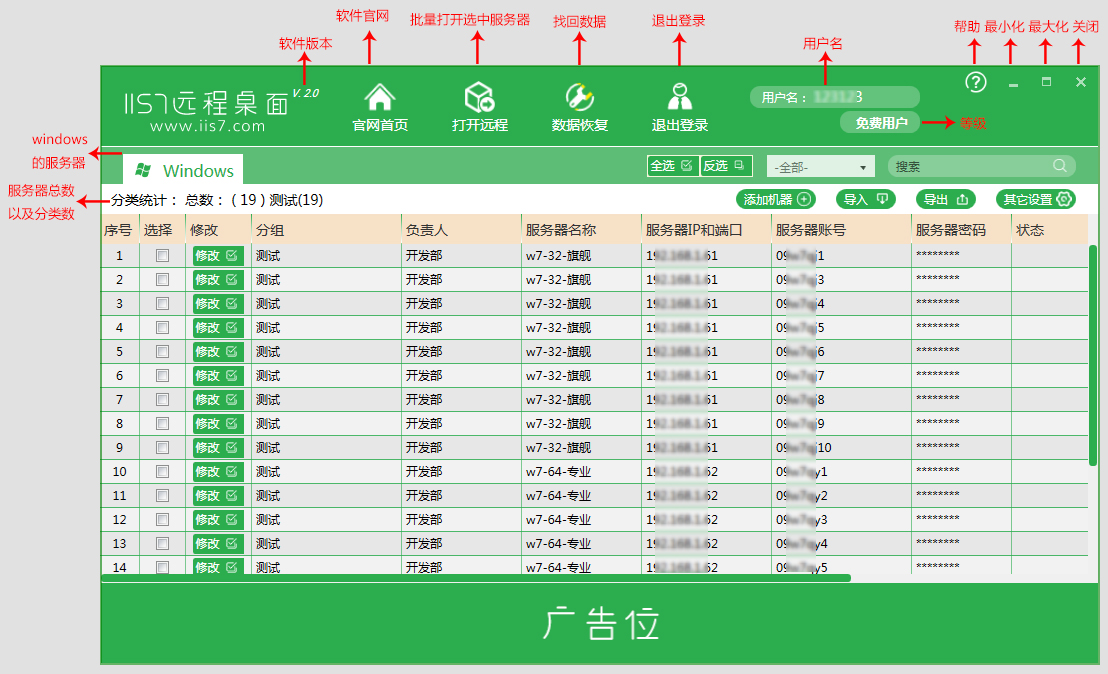Viewport: 1108px width, 674px height.
Task: Click the 修改 button in row 5
Action: 218,352
